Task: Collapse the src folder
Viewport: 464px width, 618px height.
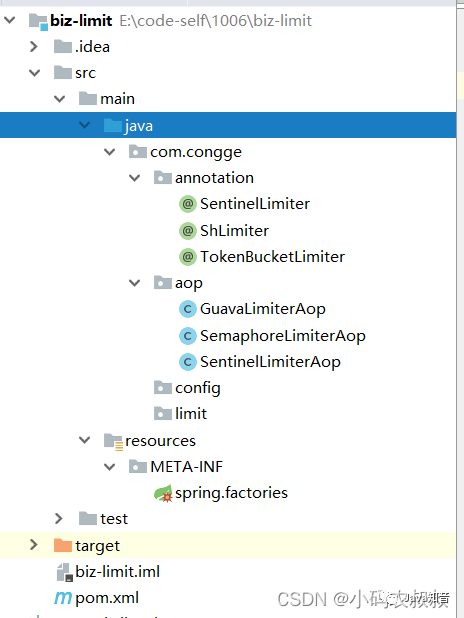Action: pyautogui.click(x=35, y=73)
